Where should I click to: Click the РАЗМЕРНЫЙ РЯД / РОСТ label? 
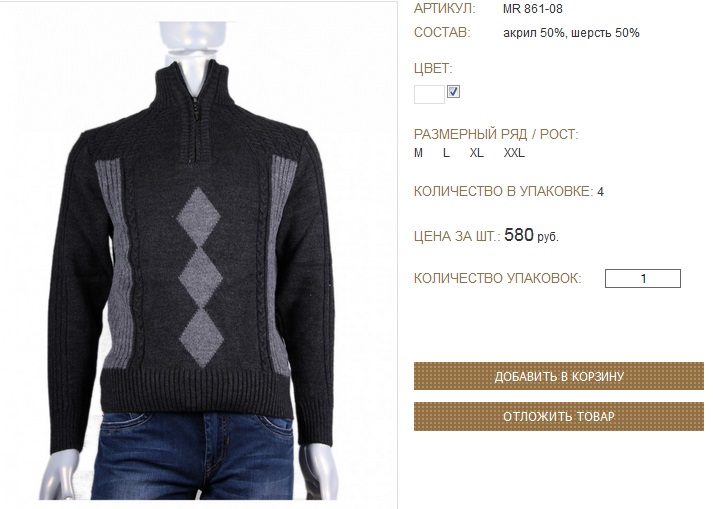tap(496, 134)
